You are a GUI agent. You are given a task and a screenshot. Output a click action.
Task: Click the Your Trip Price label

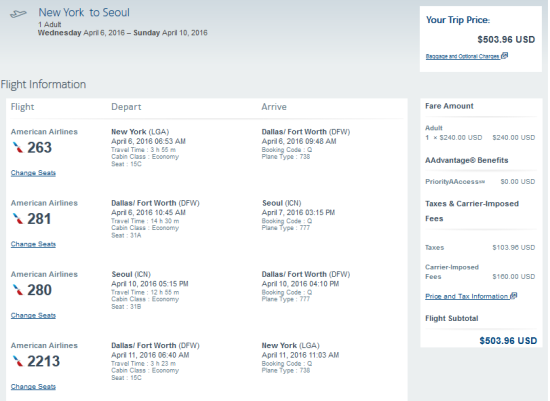coord(458,20)
